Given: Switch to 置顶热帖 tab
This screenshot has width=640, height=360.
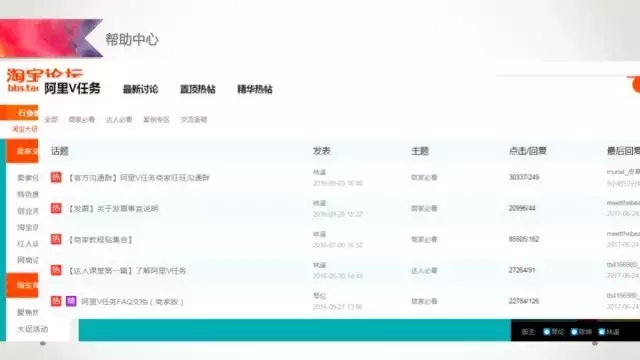Looking at the screenshot, I should pyautogui.click(x=198, y=89).
